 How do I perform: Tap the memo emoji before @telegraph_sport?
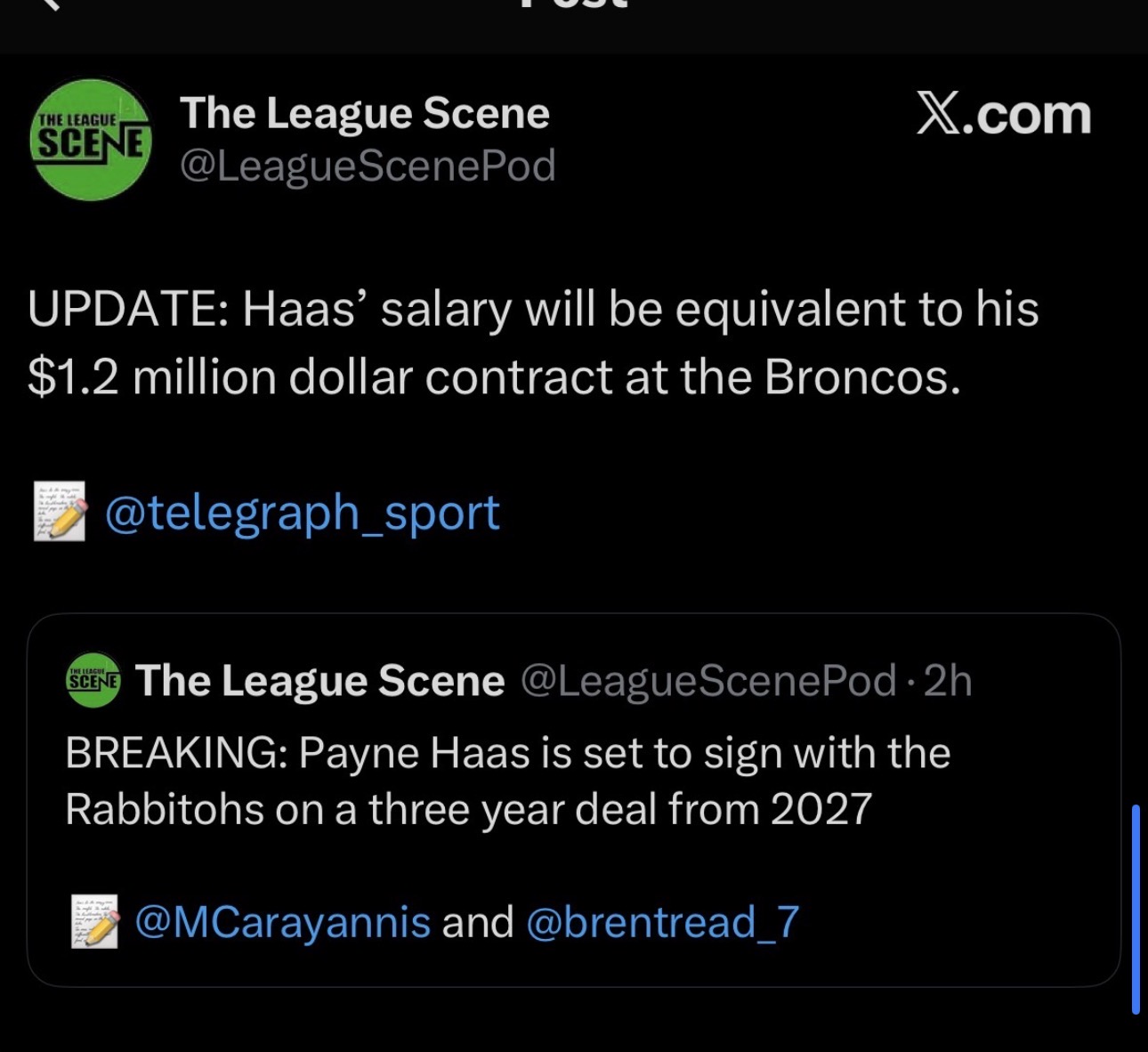pos(60,512)
